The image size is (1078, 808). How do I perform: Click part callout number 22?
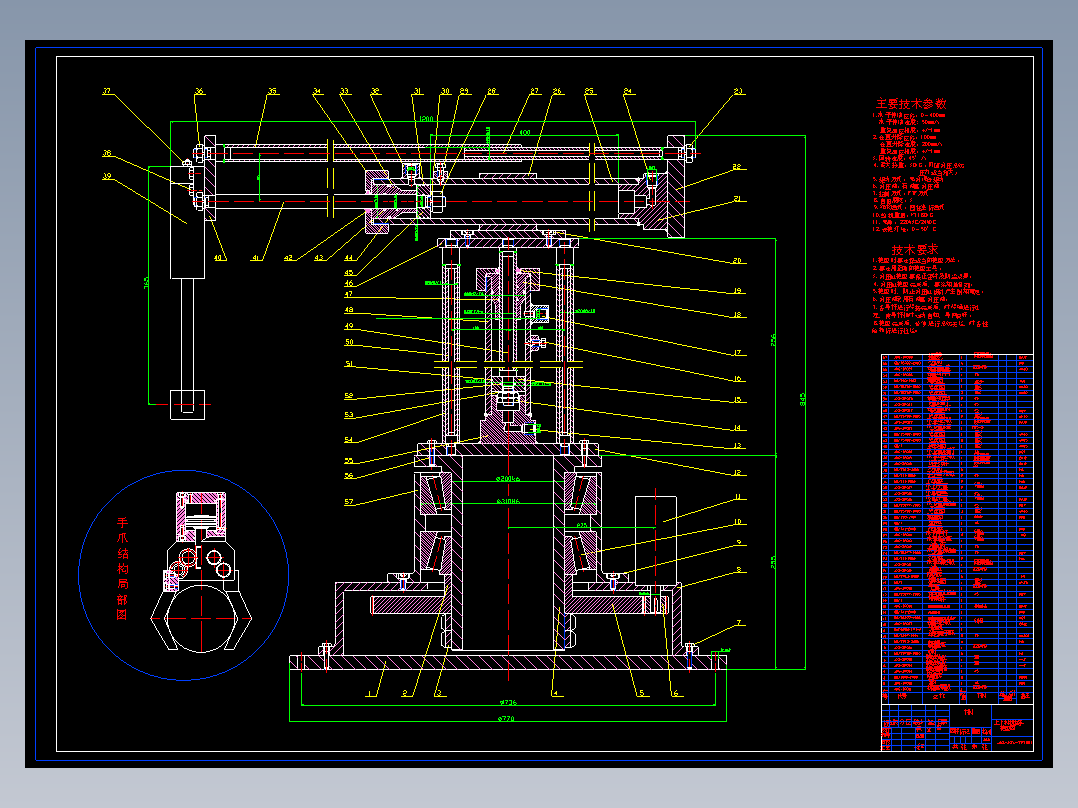point(737,166)
